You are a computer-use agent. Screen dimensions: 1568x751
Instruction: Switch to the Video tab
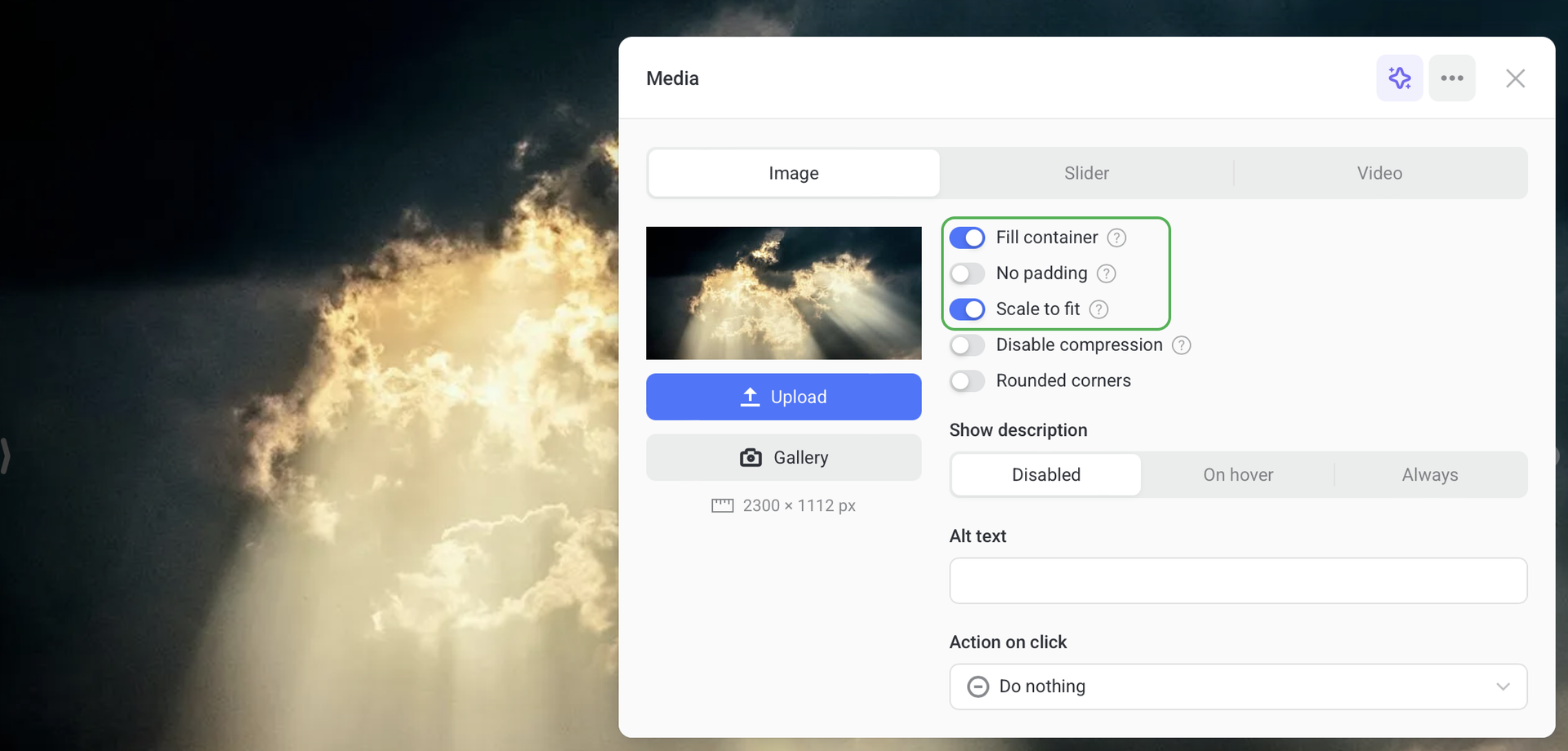(1379, 173)
